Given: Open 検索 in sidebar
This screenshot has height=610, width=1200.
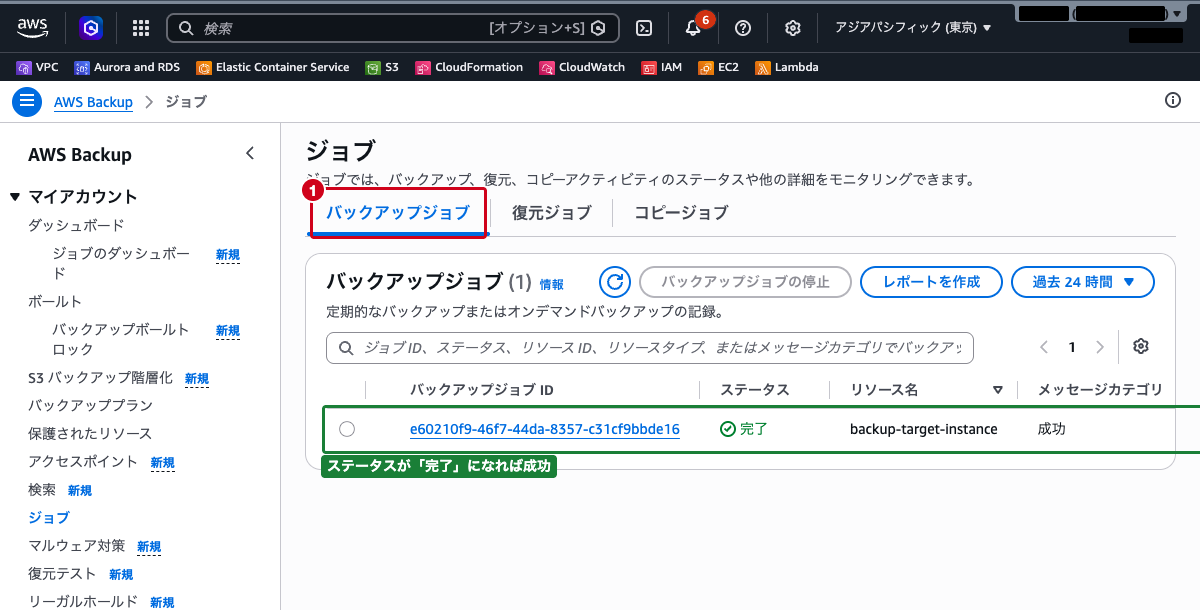Looking at the screenshot, I should [x=42, y=489].
